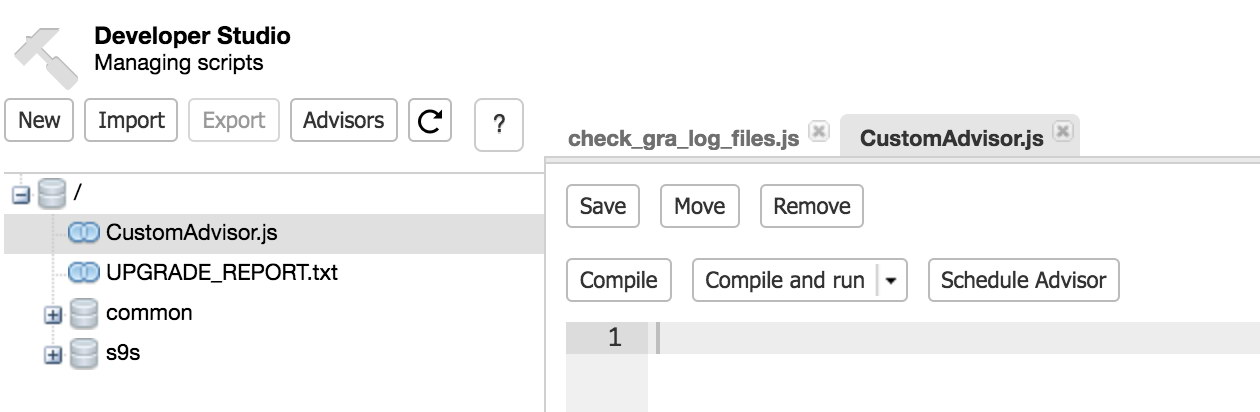Open the Compile and run dropdown arrow
1260x412 pixels.
point(891,281)
